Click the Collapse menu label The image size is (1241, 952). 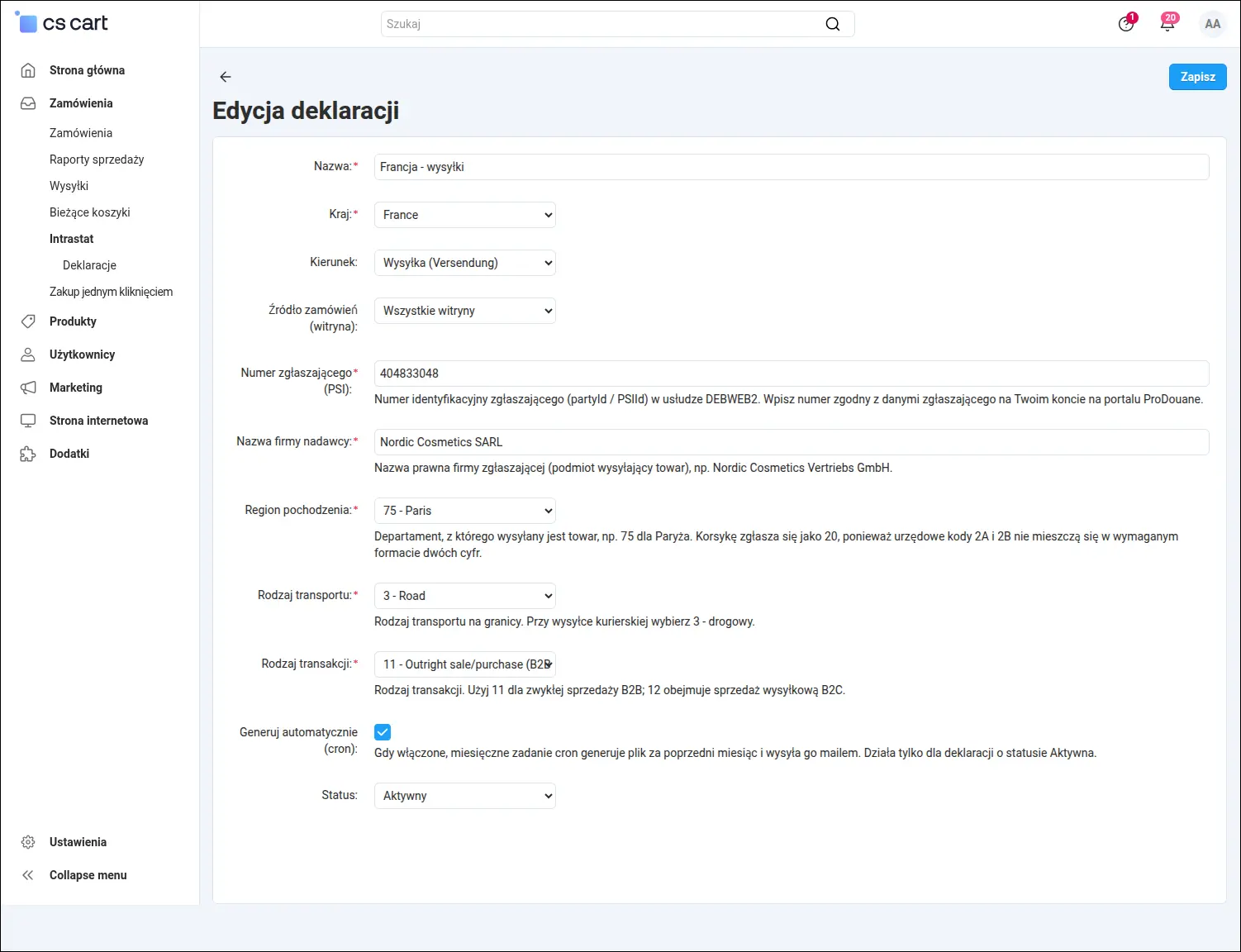[88, 875]
